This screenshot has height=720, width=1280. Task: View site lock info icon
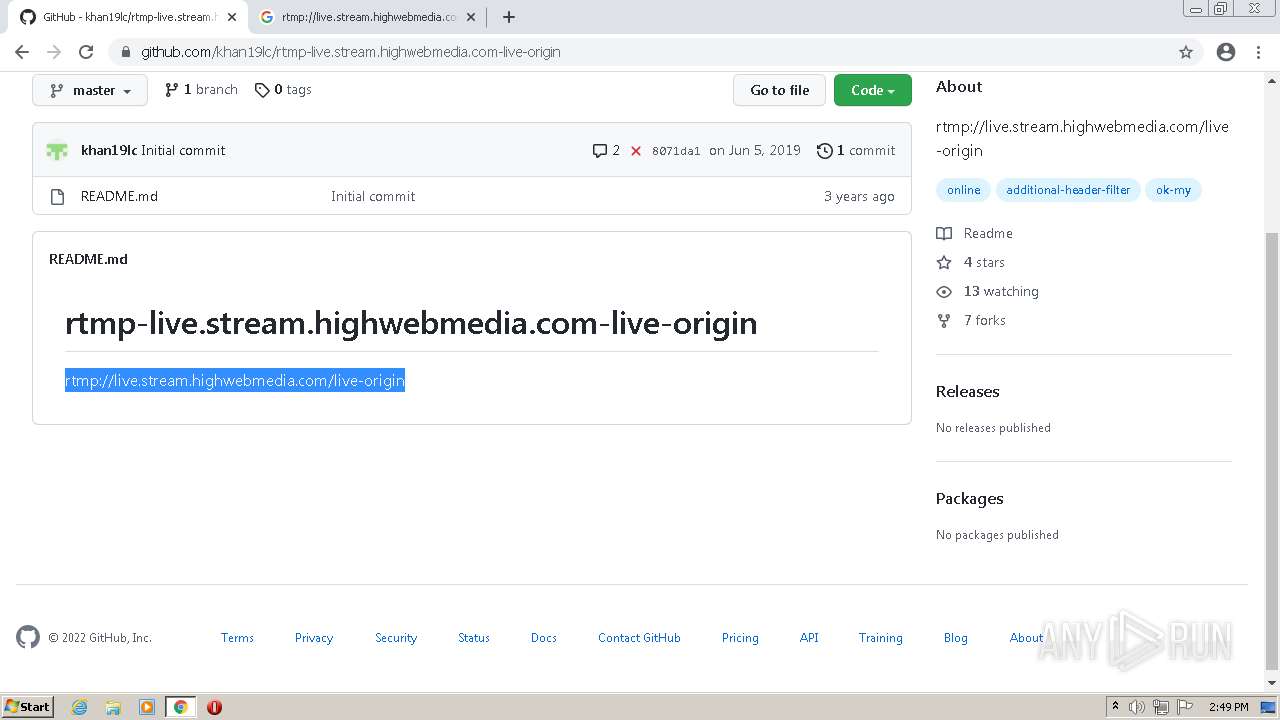point(125,52)
